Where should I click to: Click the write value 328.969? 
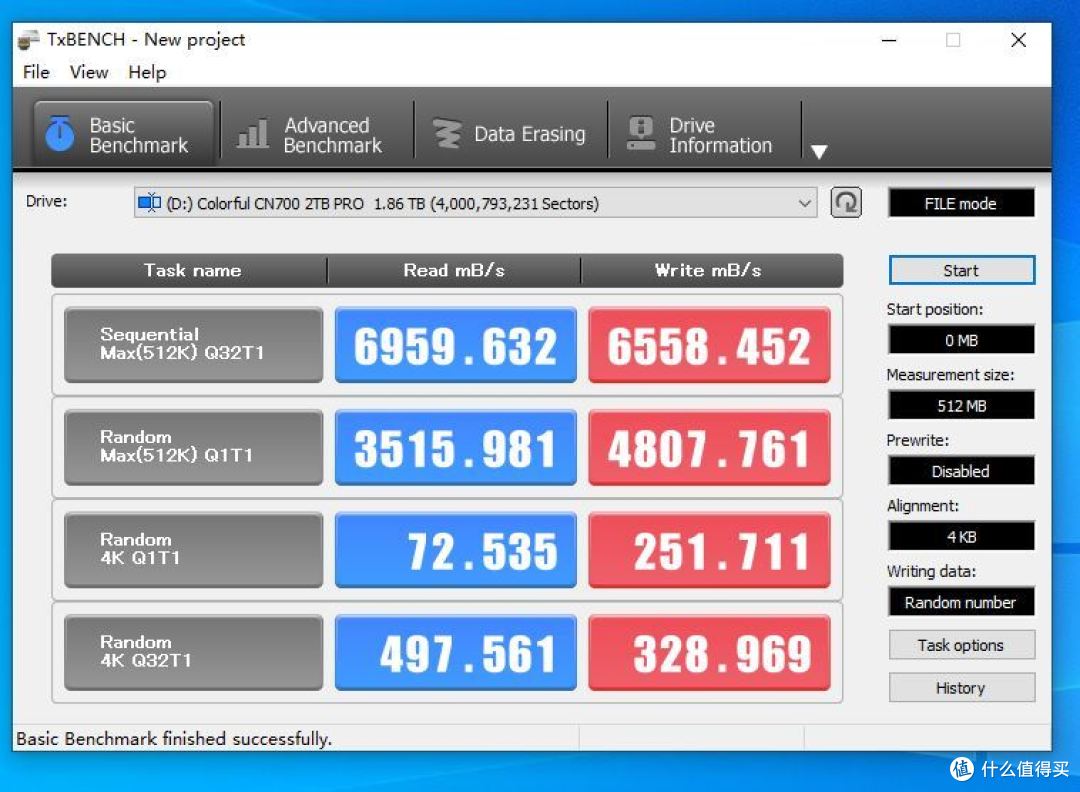709,652
